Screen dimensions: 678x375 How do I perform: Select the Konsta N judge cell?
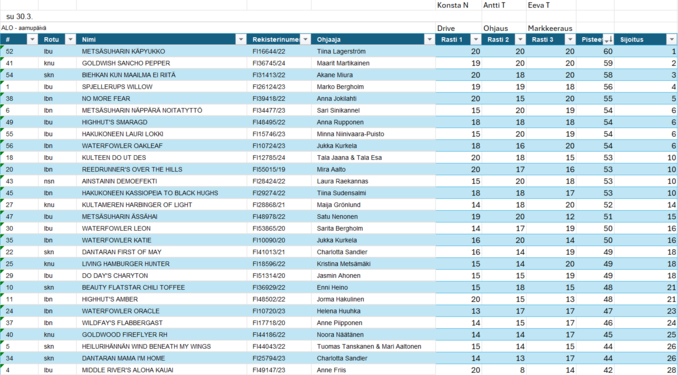point(458,5)
